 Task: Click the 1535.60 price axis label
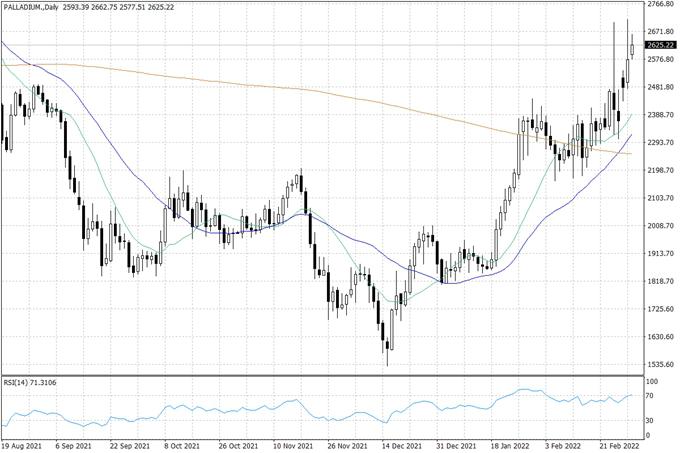click(x=659, y=364)
